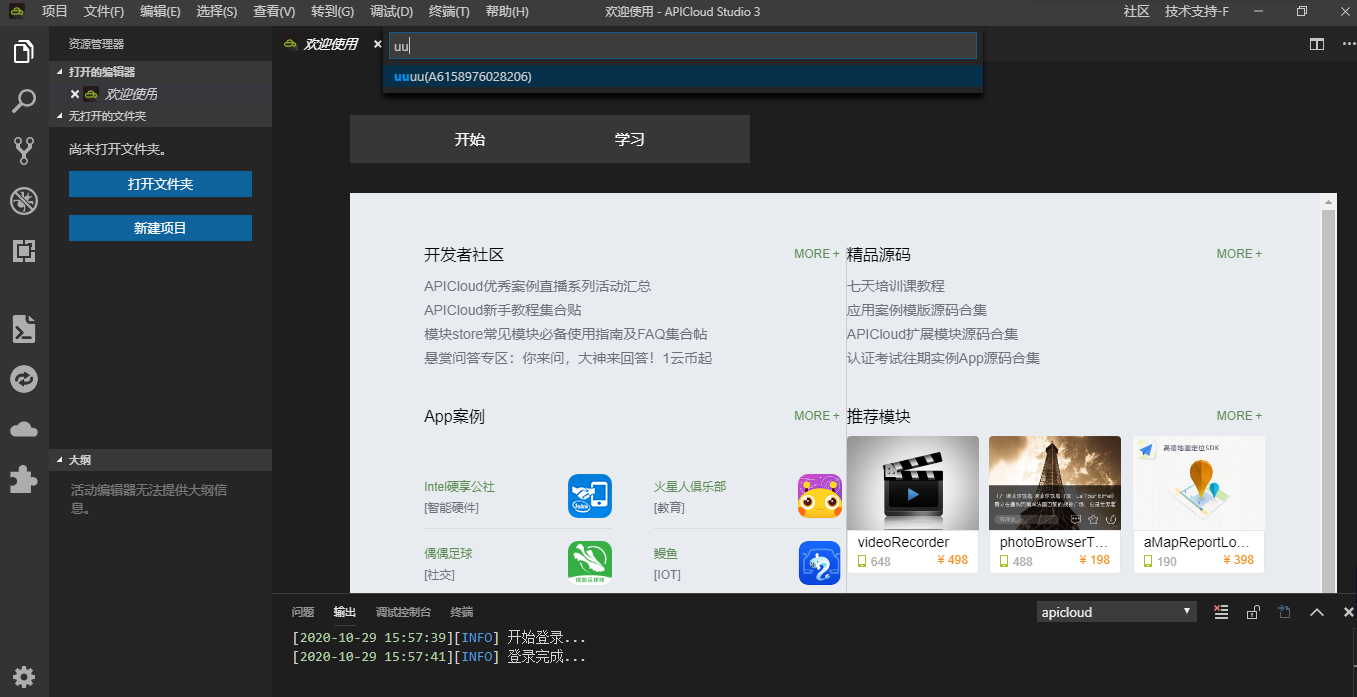This screenshot has width=1357, height=697.
Task: Open the Explorer view in activity bar
Action: point(24,51)
